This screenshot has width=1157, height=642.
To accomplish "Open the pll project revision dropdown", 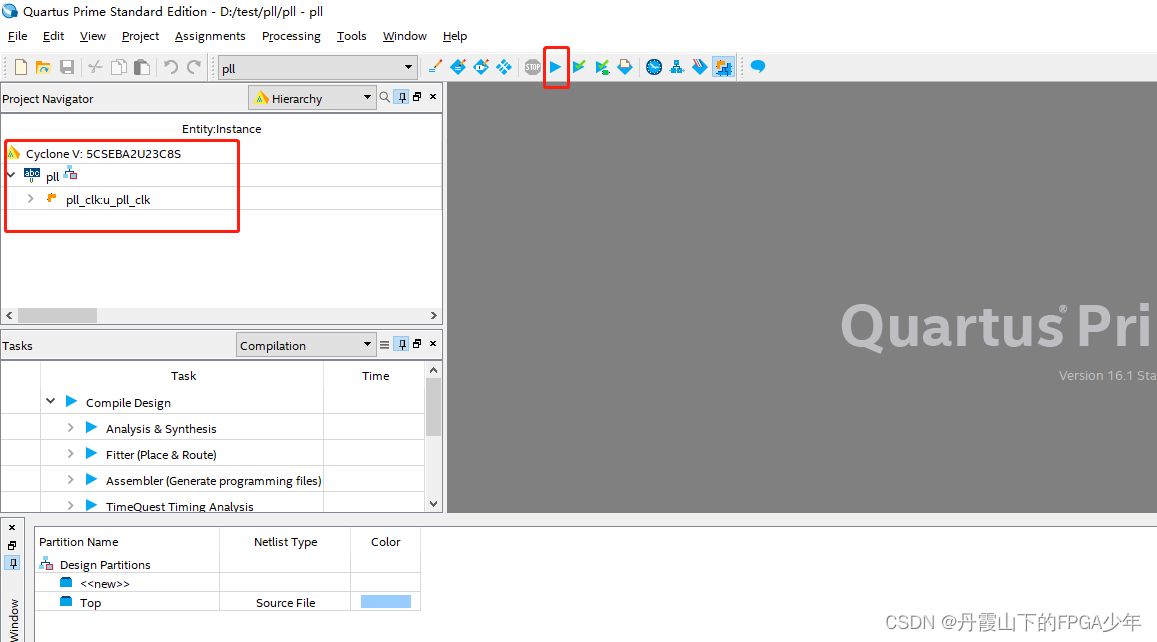I will (408, 68).
